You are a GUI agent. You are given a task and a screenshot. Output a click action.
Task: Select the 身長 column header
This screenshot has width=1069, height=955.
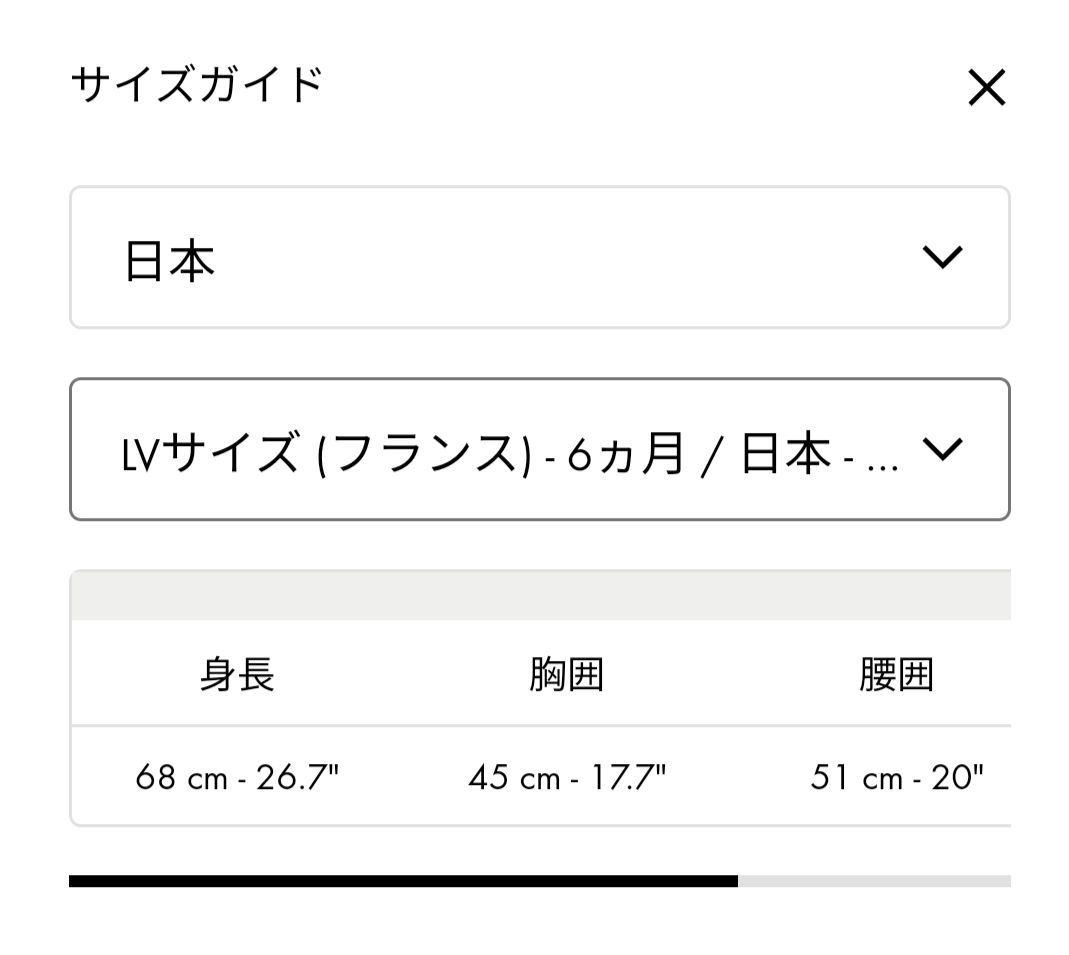click(237, 675)
